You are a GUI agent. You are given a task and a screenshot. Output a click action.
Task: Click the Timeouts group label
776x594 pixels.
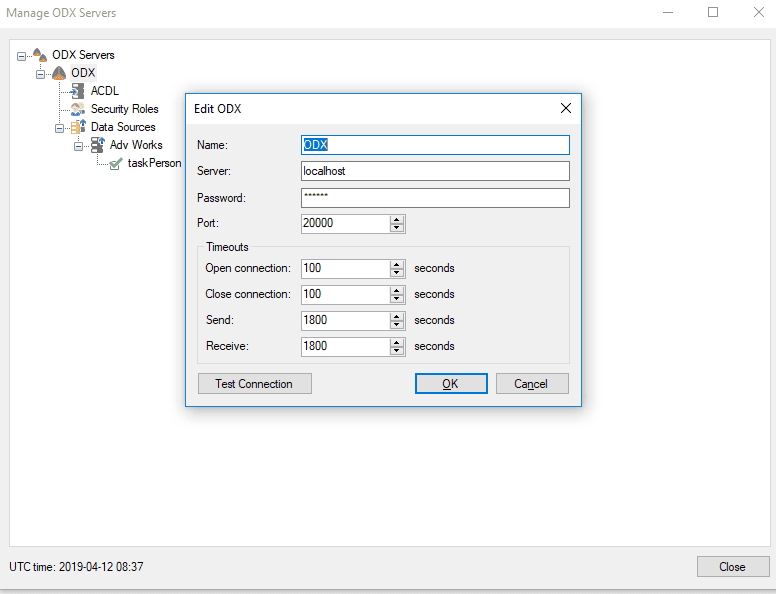pyautogui.click(x=227, y=247)
